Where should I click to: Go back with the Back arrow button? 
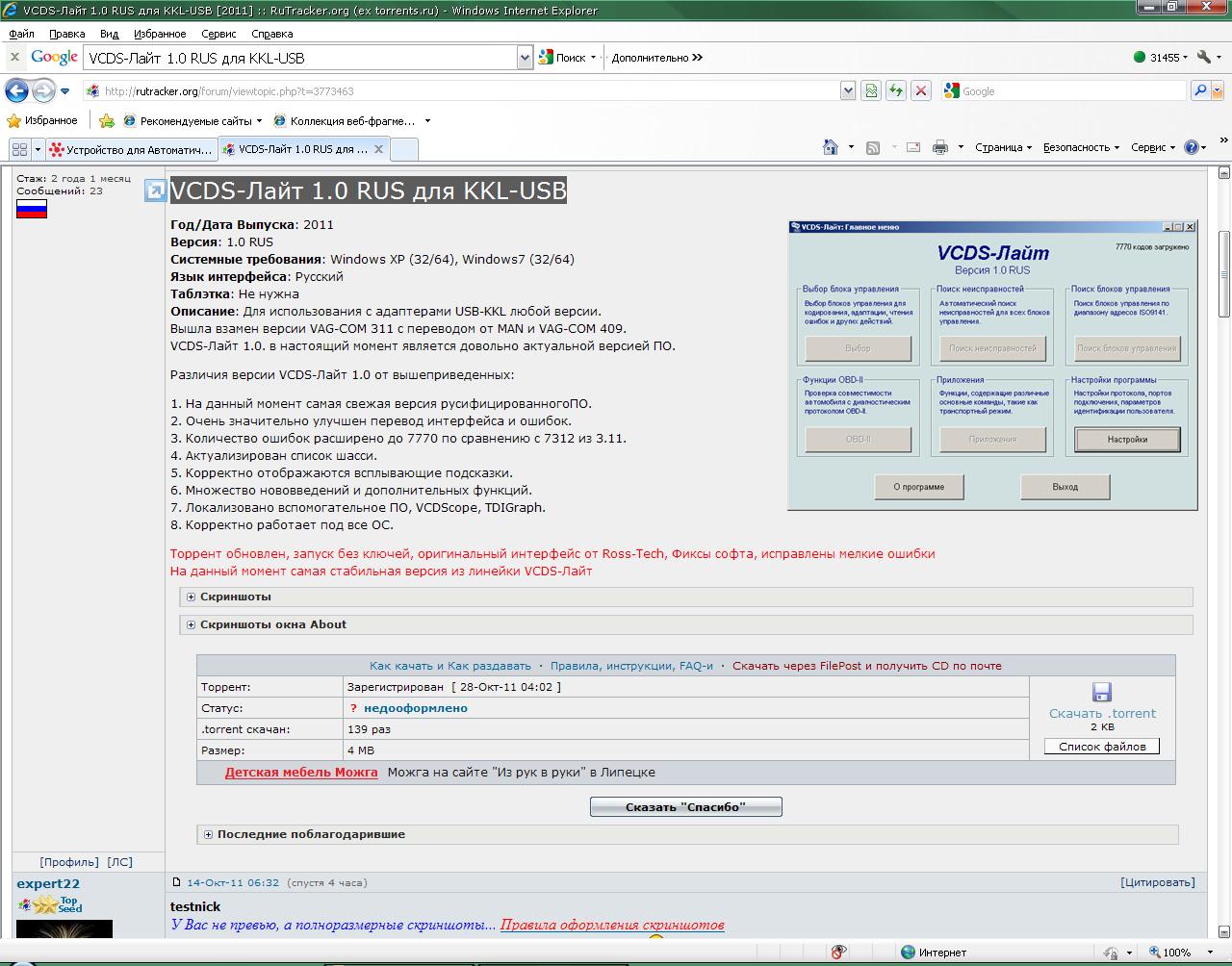(x=16, y=90)
